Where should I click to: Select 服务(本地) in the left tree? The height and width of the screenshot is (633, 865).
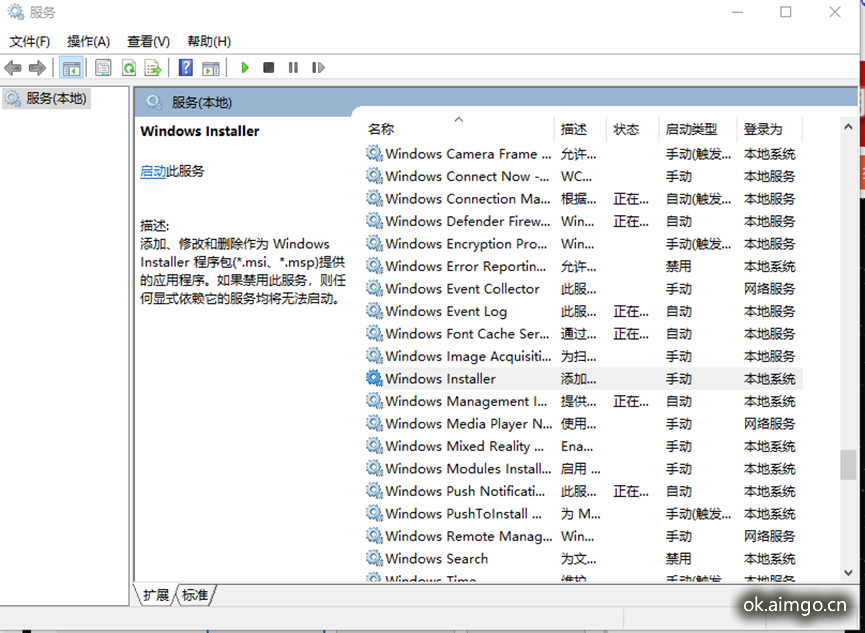click(x=47, y=99)
